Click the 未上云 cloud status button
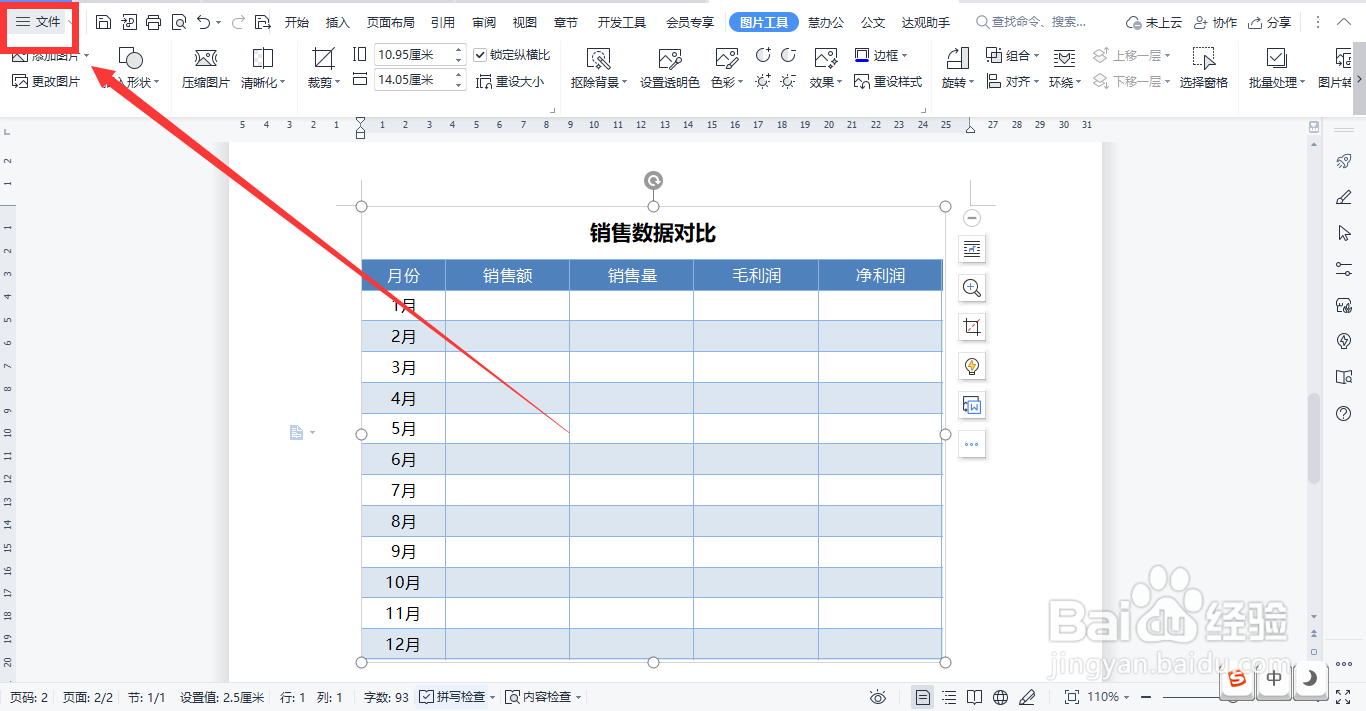Screen dimensions: 1366x711 click(x=1153, y=22)
